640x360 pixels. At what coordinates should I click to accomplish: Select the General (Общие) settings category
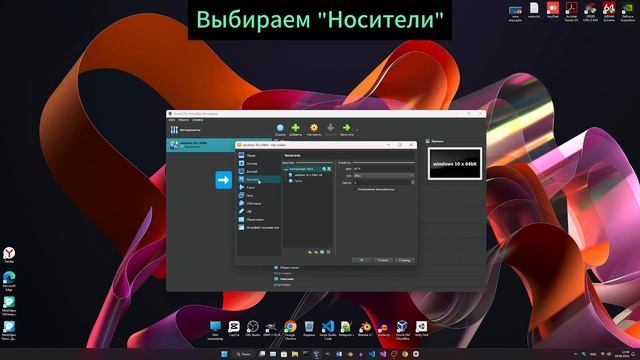[x=259, y=156]
